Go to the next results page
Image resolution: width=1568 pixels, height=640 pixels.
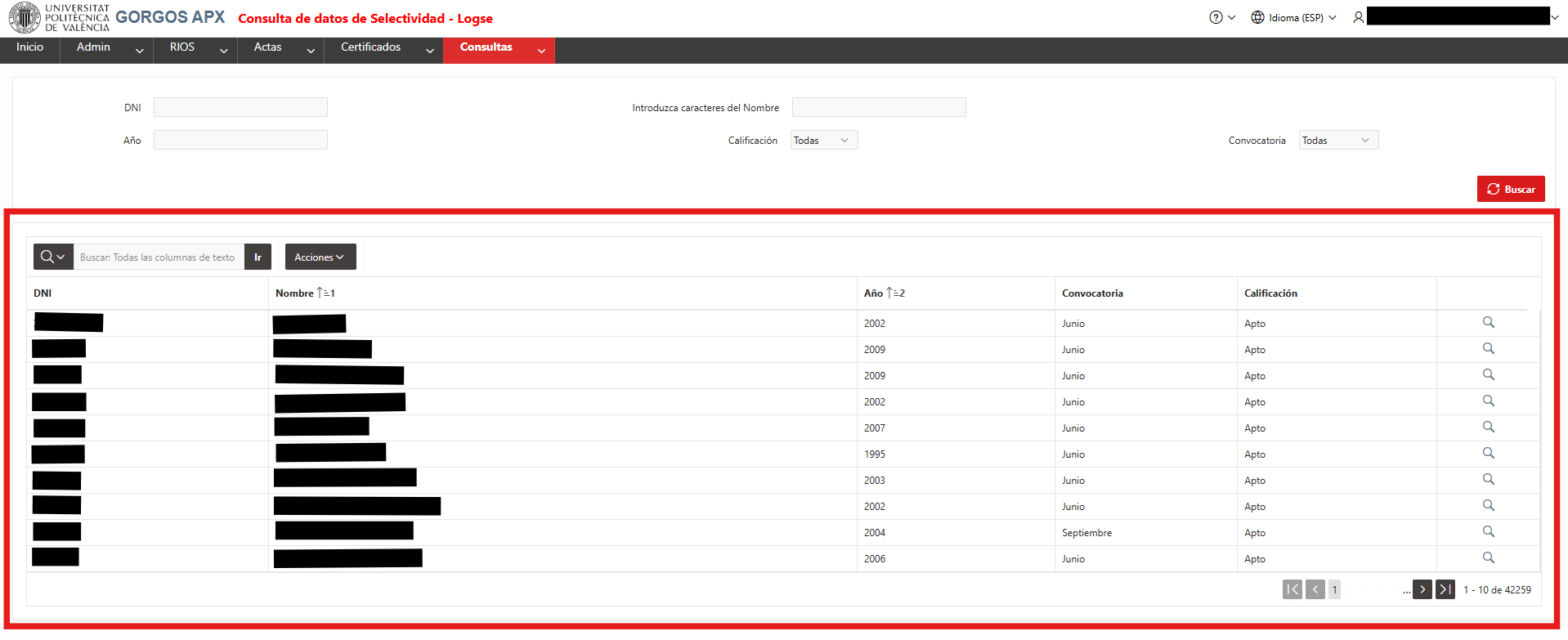click(x=1422, y=589)
